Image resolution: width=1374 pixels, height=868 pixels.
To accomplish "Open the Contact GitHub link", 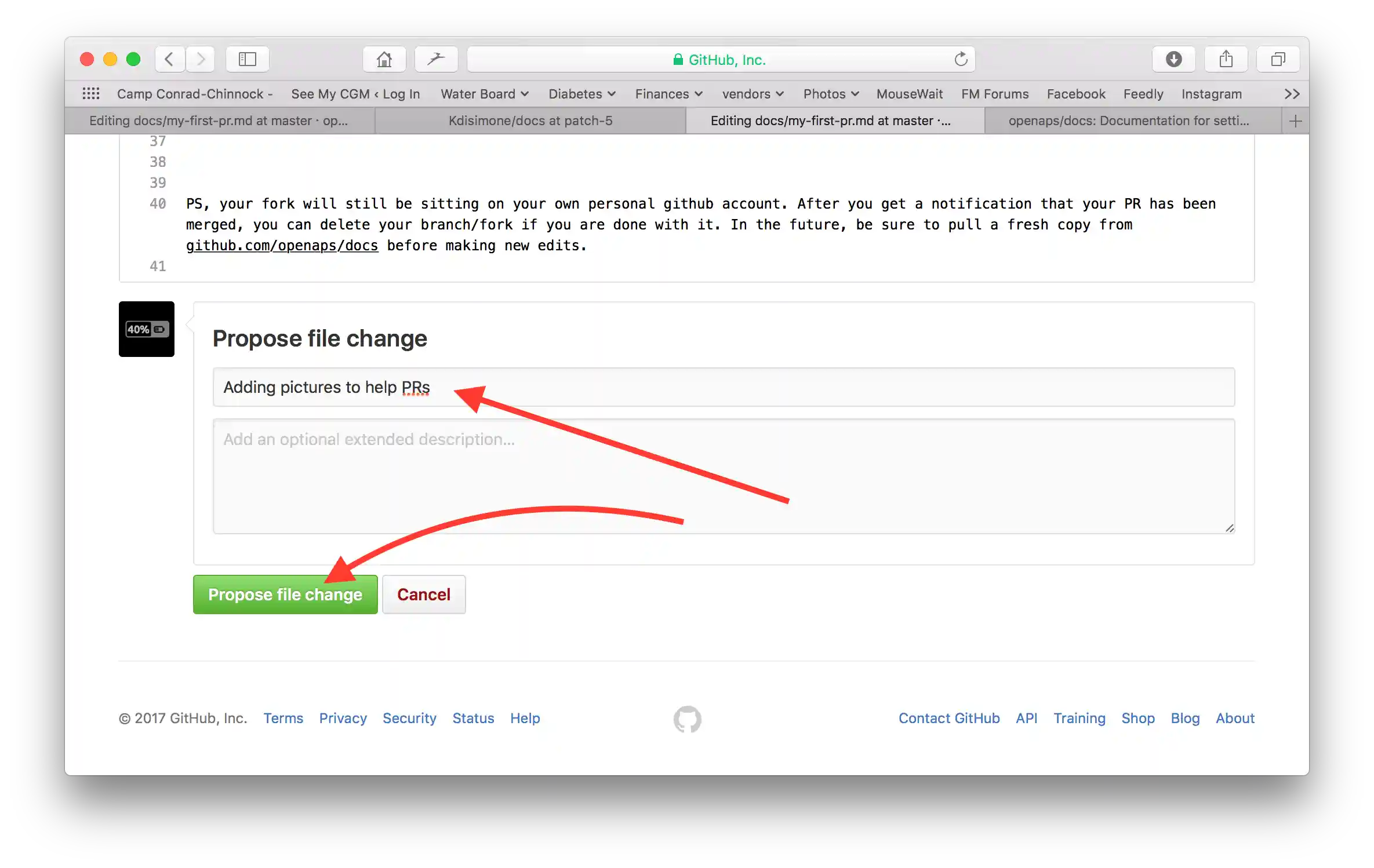I will point(948,718).
